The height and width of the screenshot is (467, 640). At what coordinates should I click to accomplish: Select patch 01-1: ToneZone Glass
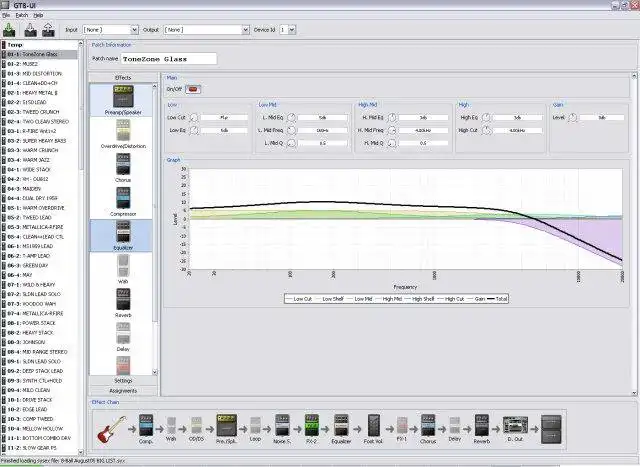(x=39, y=54)
